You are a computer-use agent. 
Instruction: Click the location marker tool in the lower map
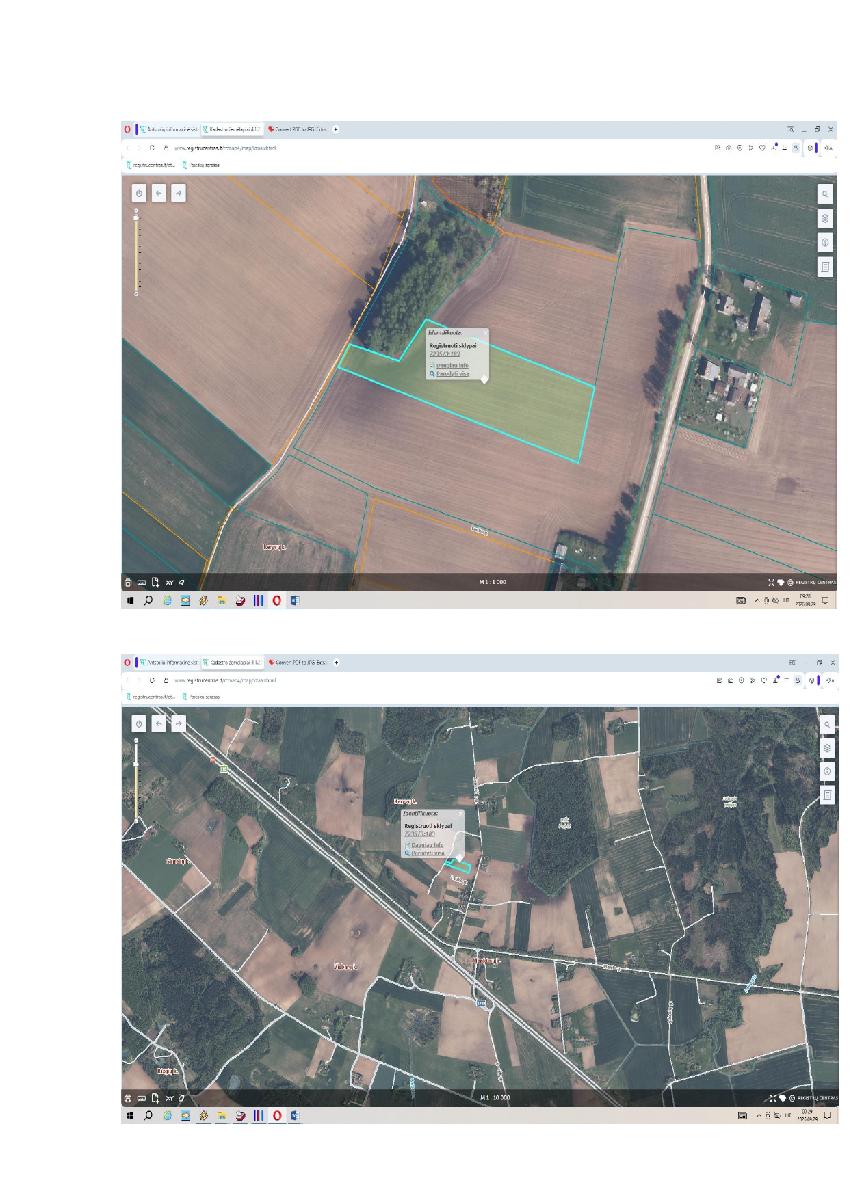[826, 772]
